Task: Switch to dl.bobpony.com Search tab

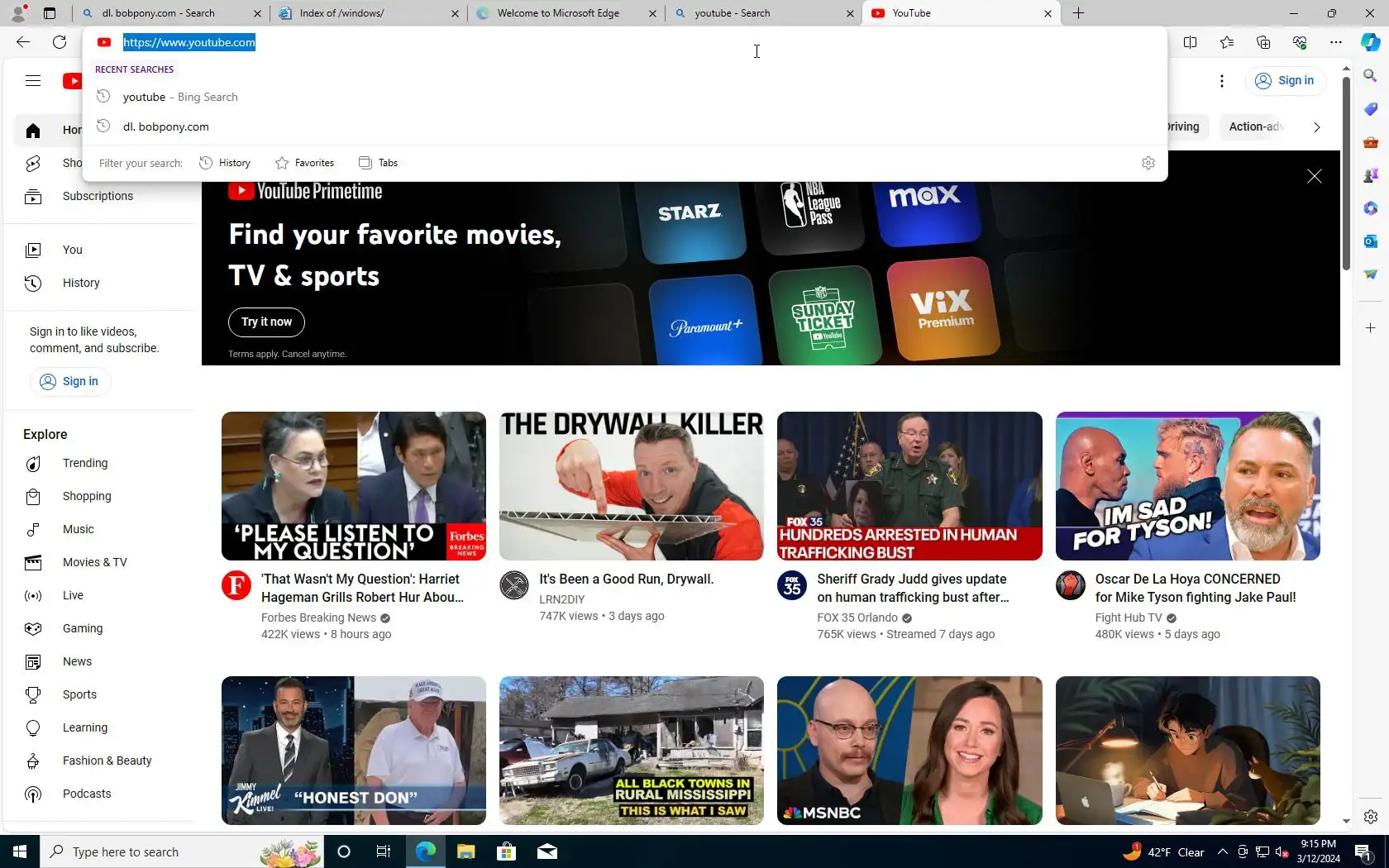Action: click(171, 13)
